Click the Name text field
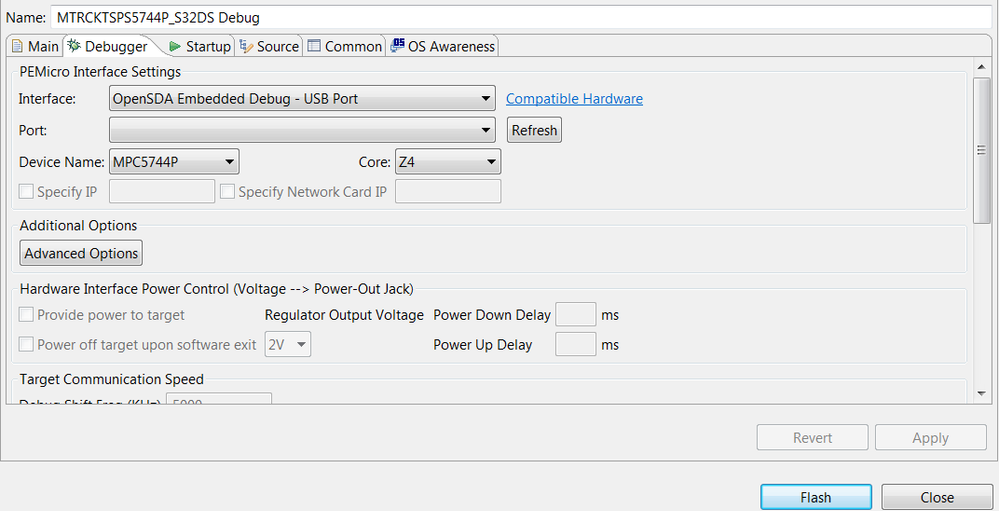999x511 pixels. (520, 18)
